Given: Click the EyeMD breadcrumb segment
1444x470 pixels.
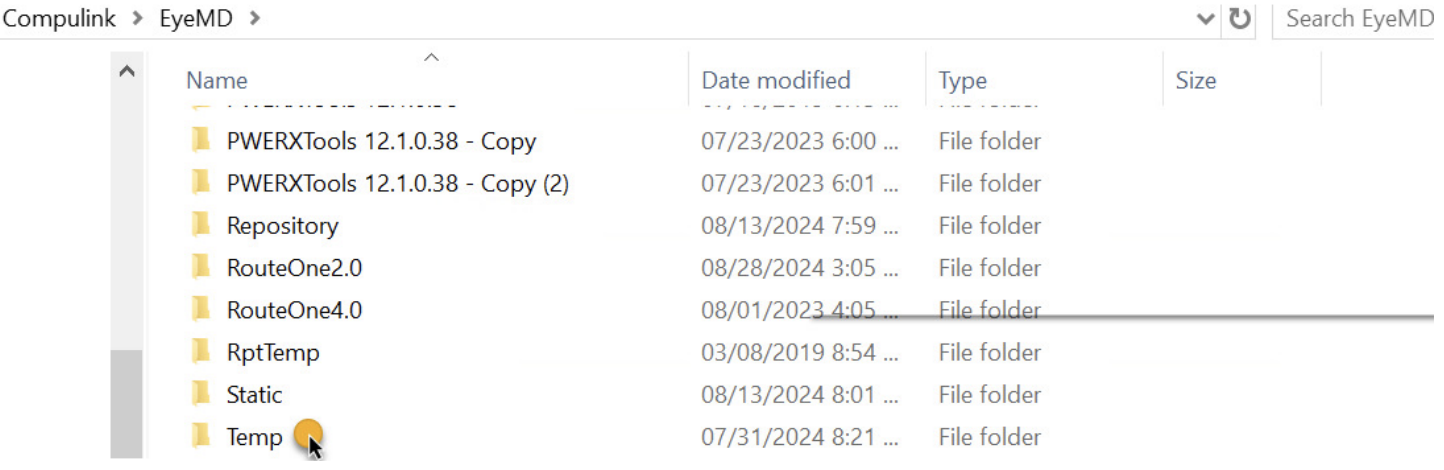Looking at the screenshot, I should [x=196, y=18].
